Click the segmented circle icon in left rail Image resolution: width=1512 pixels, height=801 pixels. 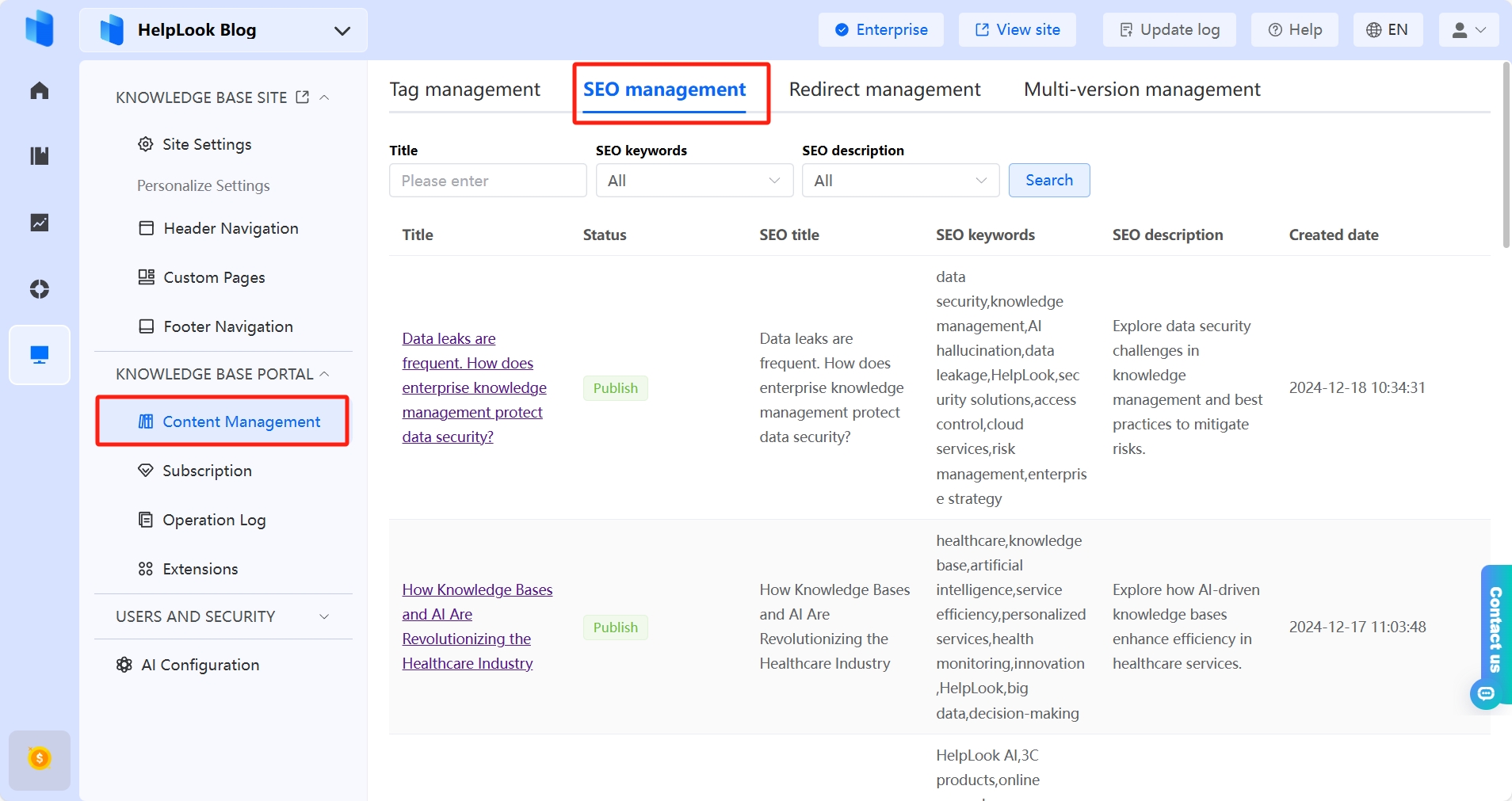[x=39, y=289]
